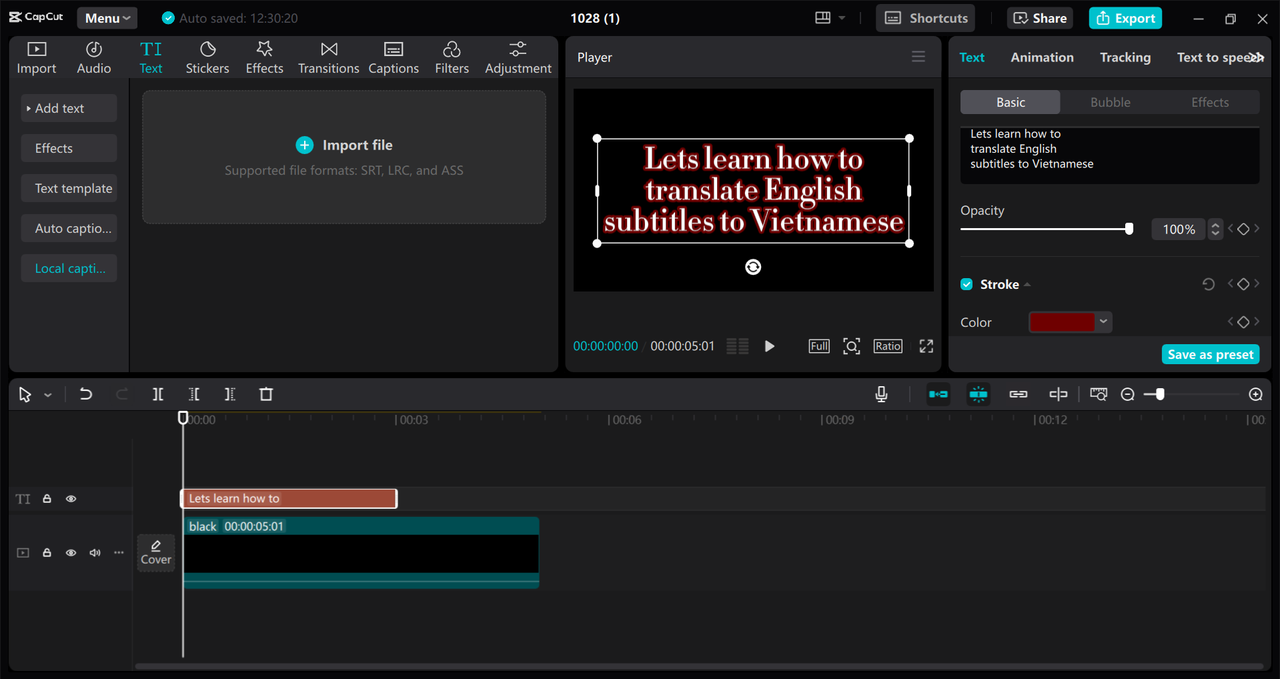1280x679 pixels.
Task: Add a keyframe for Opacity
Action: (1243, 229)
